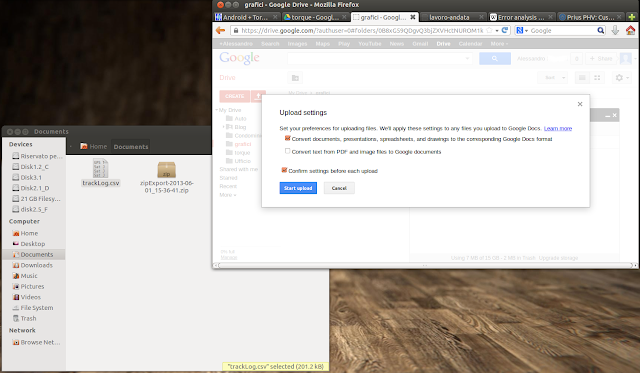Open the Sort dropdown in Drive
Screen dimensions: 640x373
point(552,78)
